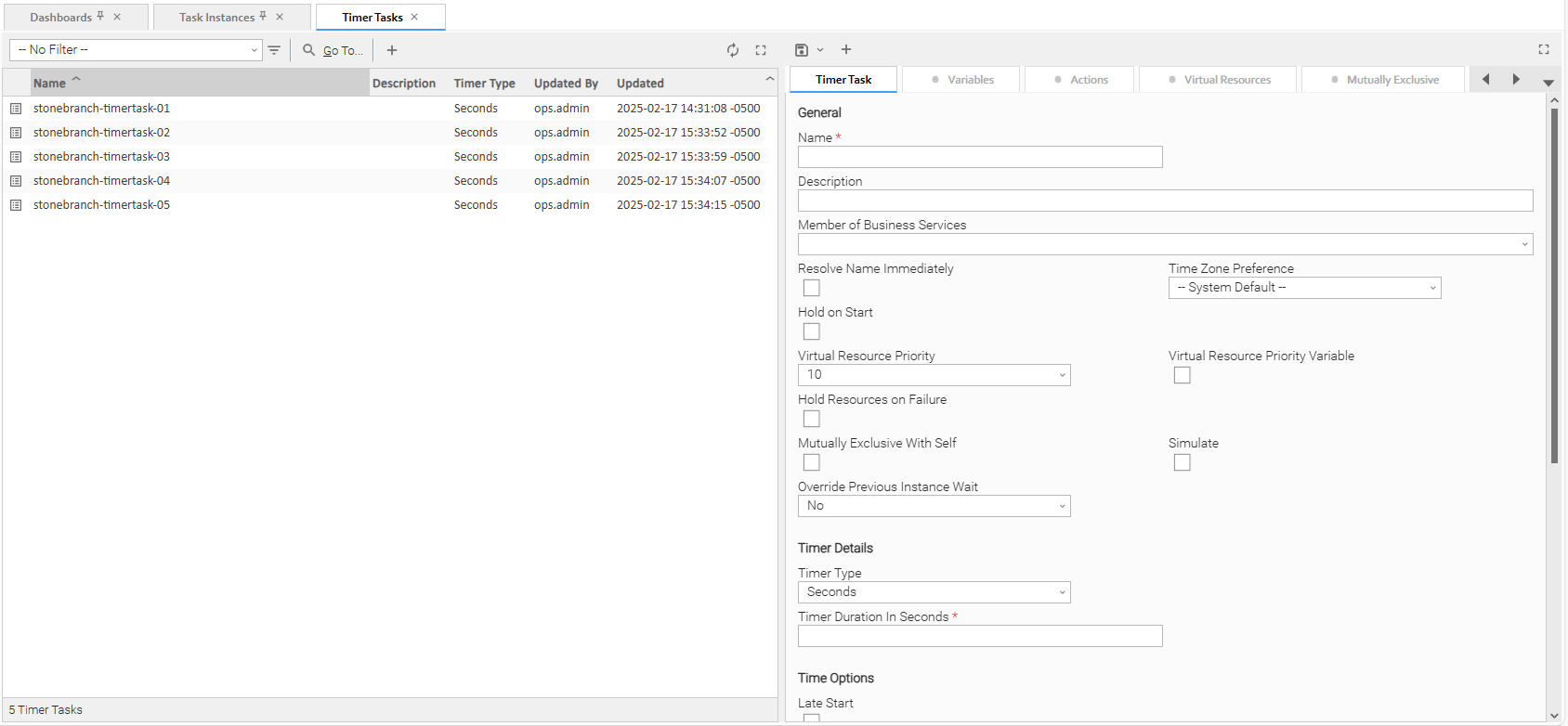Screen dimensions: 1568x726
Task: Open the record icon for stonebranch-timertask-03
Action: click(16, 157)
